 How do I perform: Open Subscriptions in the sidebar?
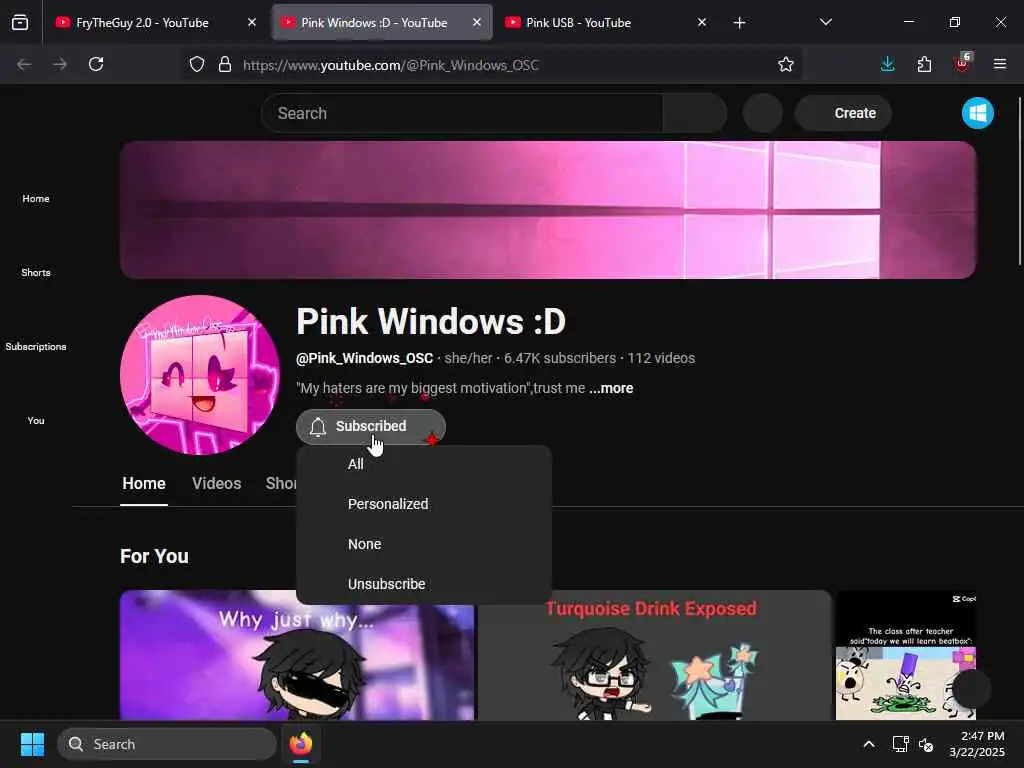pyautogui.click(x=36, y=346)
